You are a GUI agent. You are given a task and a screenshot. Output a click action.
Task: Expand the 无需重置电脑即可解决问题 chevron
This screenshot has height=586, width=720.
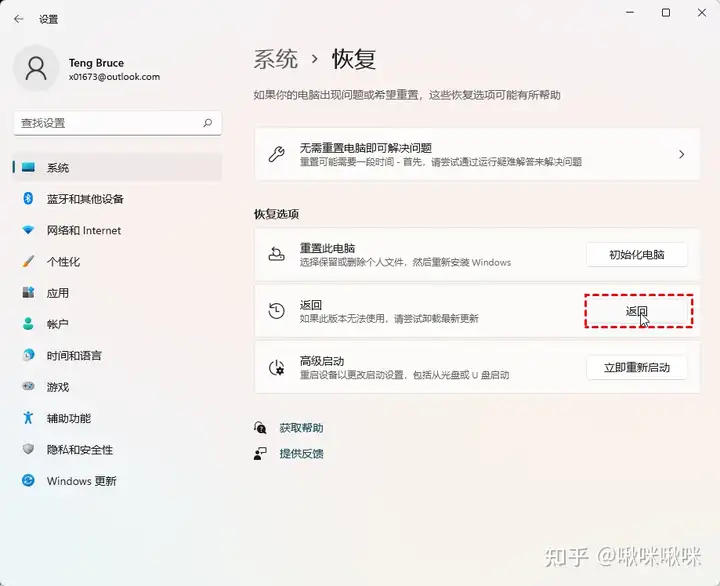click(681, 154)
